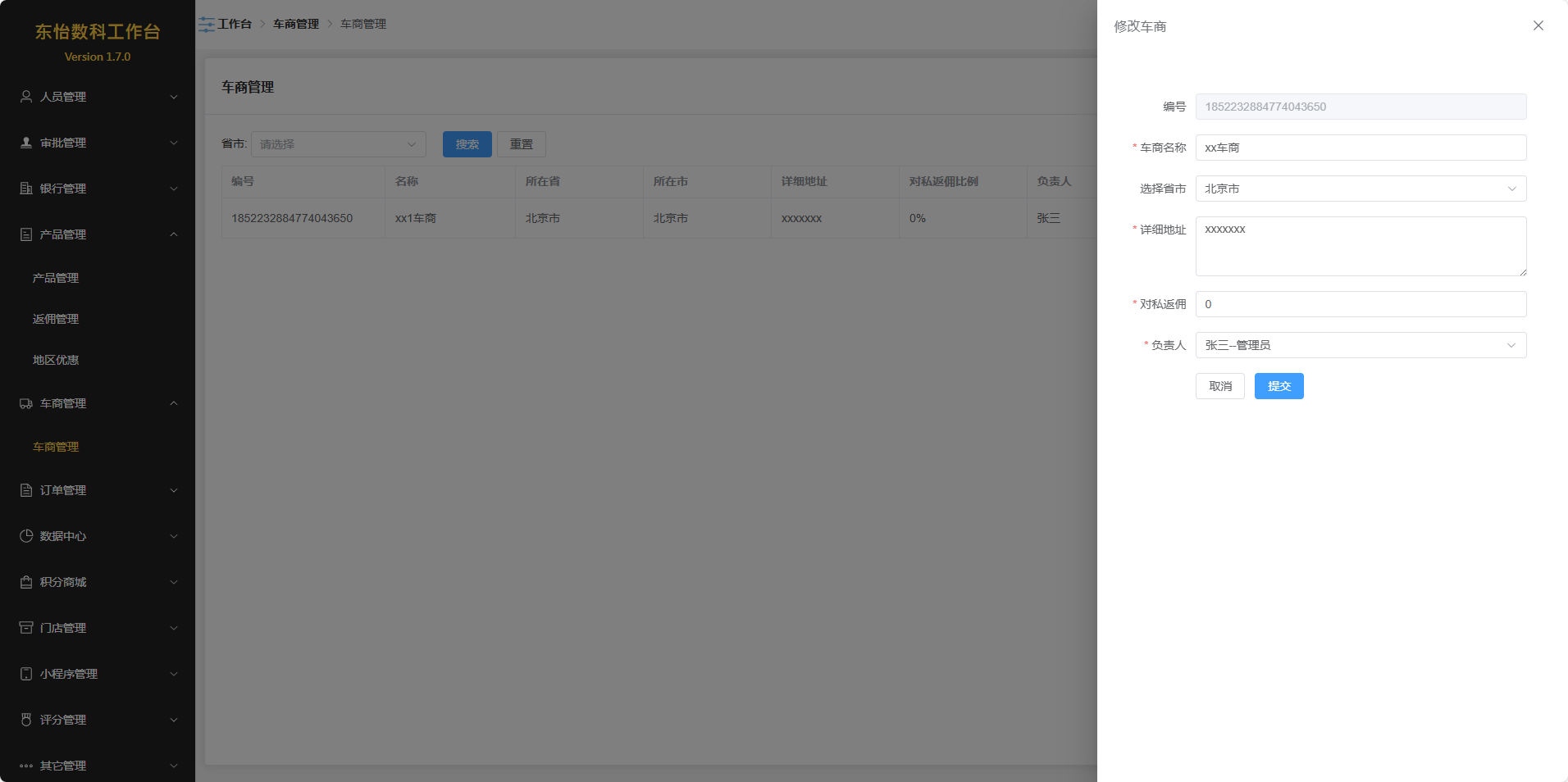1568x782 pixels.
Task: Click the 其它管理 ellipsis icon
Action: 26,766
